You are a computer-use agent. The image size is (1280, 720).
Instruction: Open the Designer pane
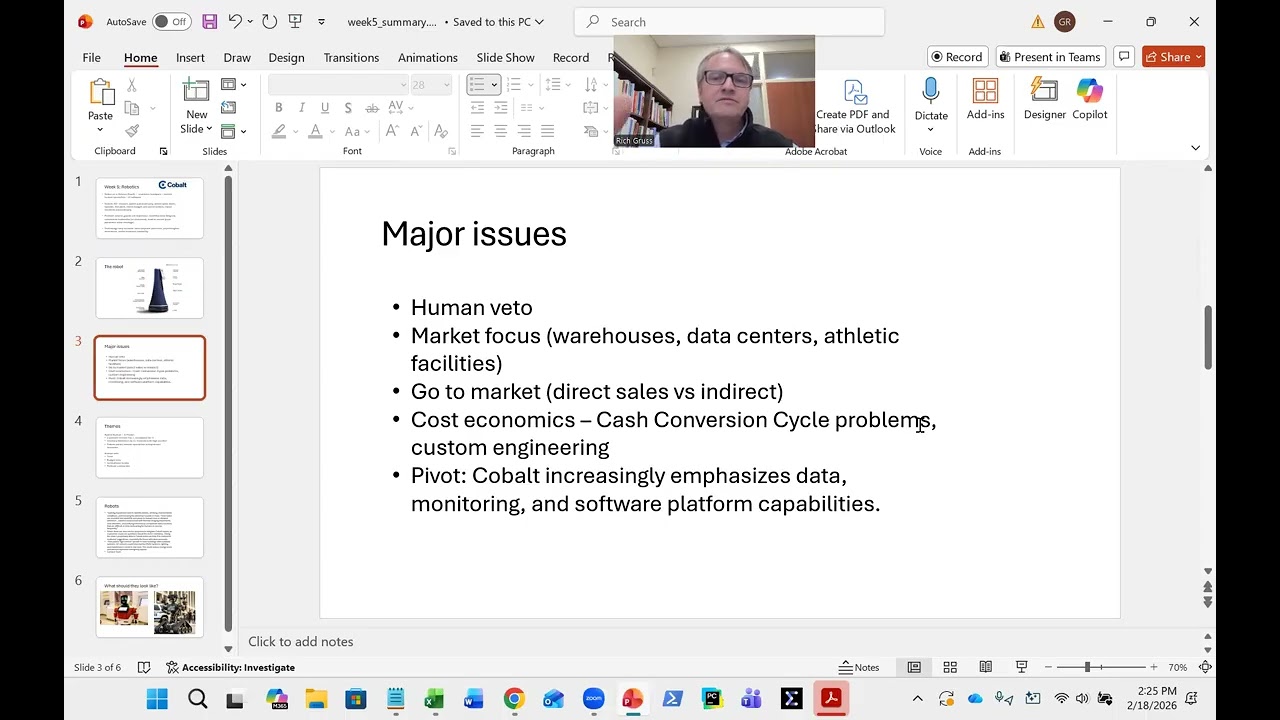pos(1045,99)
